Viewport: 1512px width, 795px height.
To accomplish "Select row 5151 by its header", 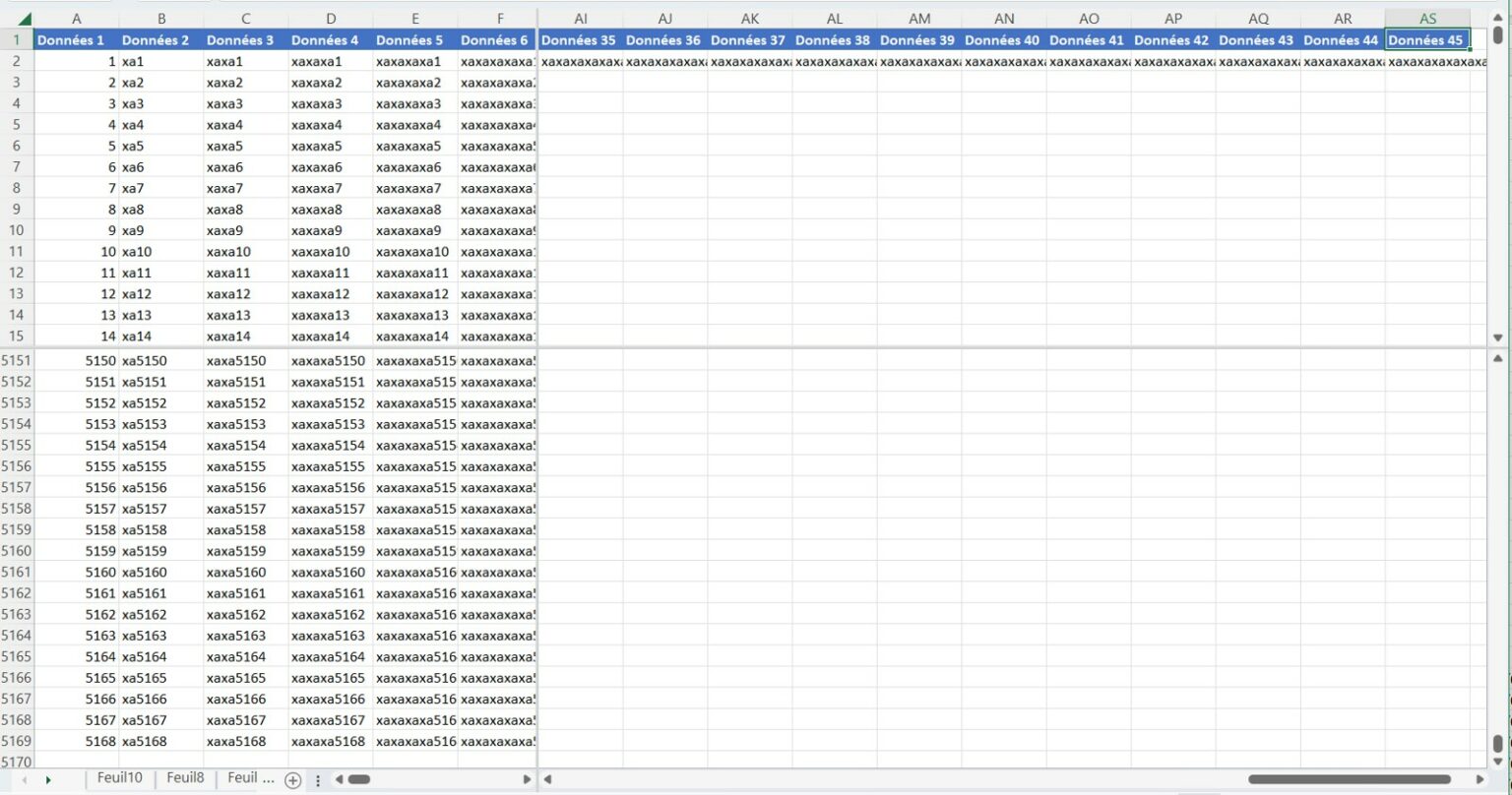I will 17,360.
